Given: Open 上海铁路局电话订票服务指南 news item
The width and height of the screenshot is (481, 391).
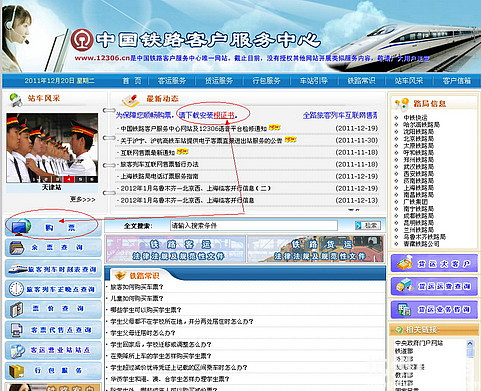Looking at the screenshot, I should coord(159,176).
